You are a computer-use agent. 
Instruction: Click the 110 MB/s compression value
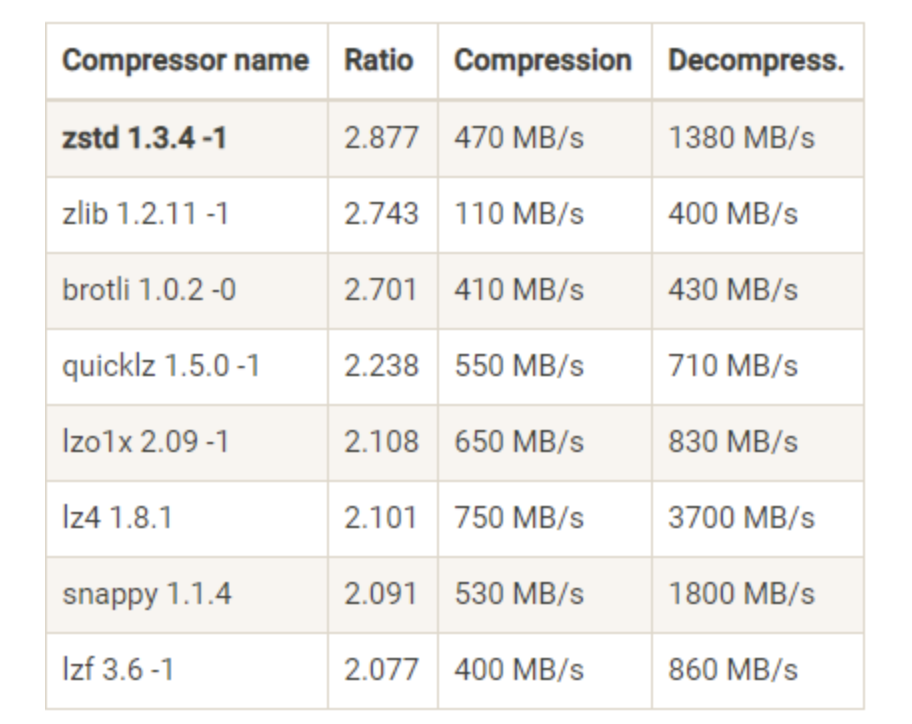pos(519,214)
